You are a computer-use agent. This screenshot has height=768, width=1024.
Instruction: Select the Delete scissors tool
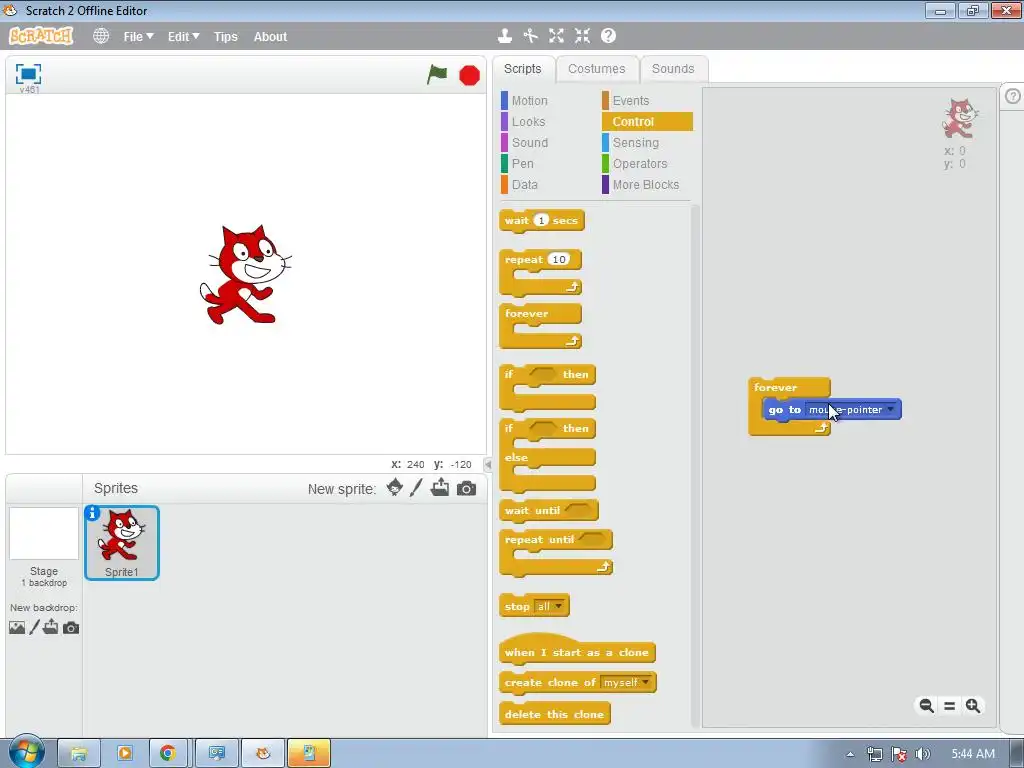[x=530, y=36]
